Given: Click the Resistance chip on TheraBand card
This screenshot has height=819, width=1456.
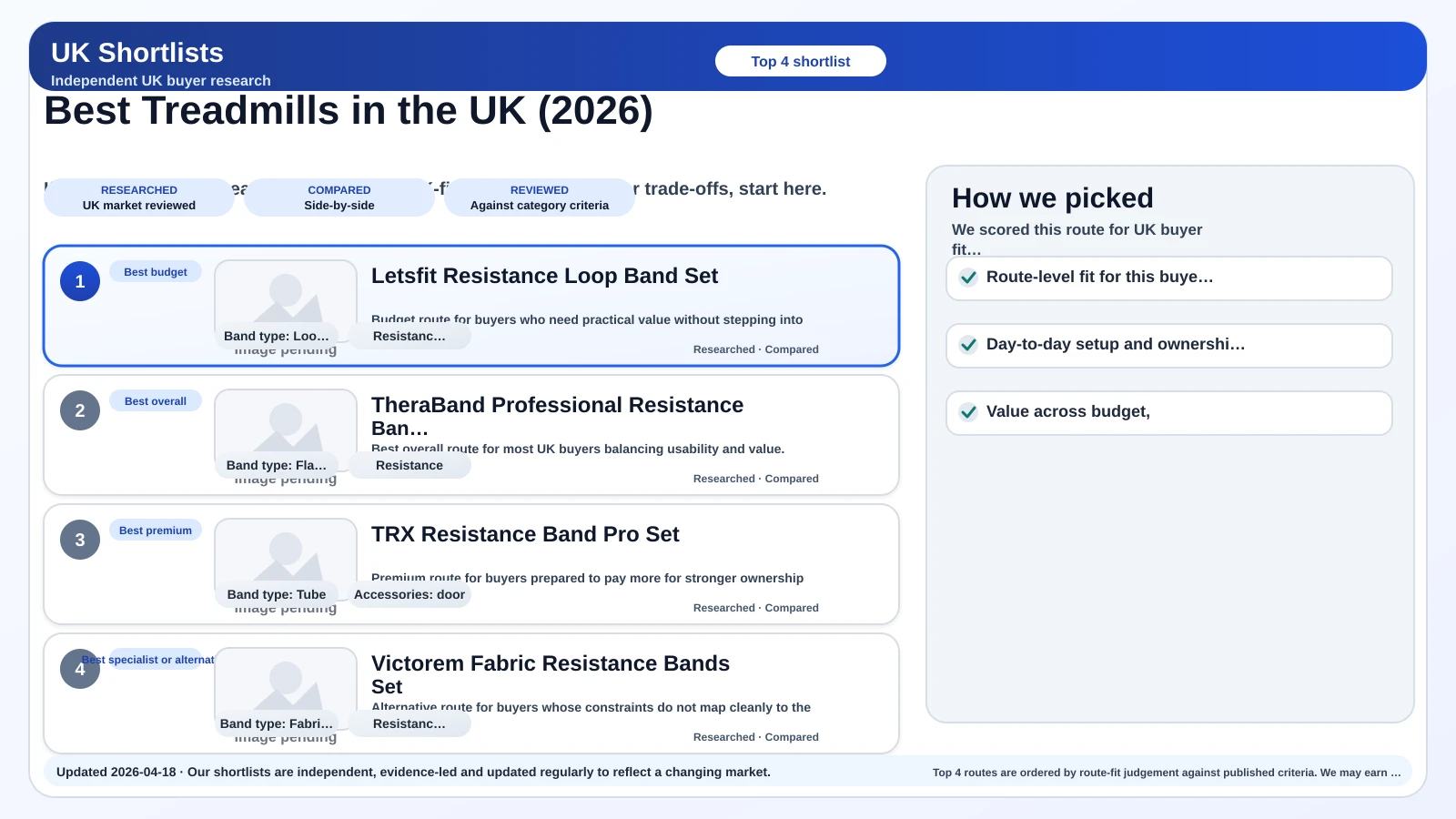Looking at the screenshot, I should pos(409,465).
